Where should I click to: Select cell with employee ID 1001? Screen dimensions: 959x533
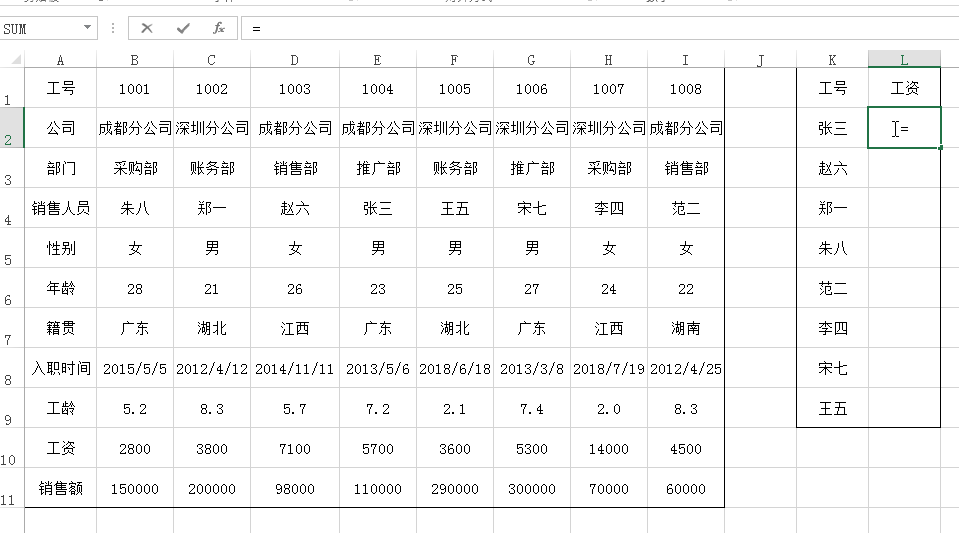pyautogui.click(x=135, y=88)
